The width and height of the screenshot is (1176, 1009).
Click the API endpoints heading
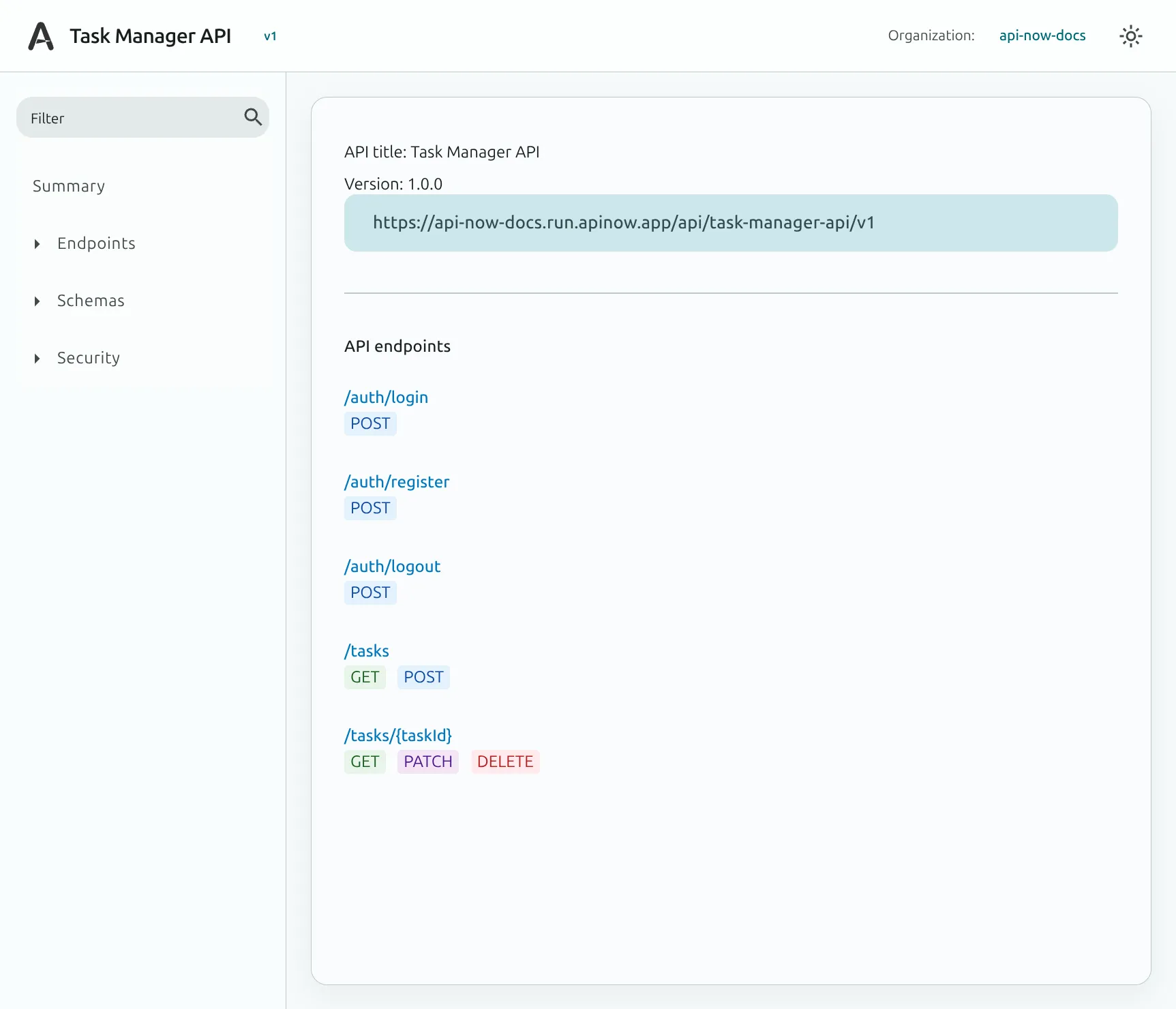tap(397, 346)
